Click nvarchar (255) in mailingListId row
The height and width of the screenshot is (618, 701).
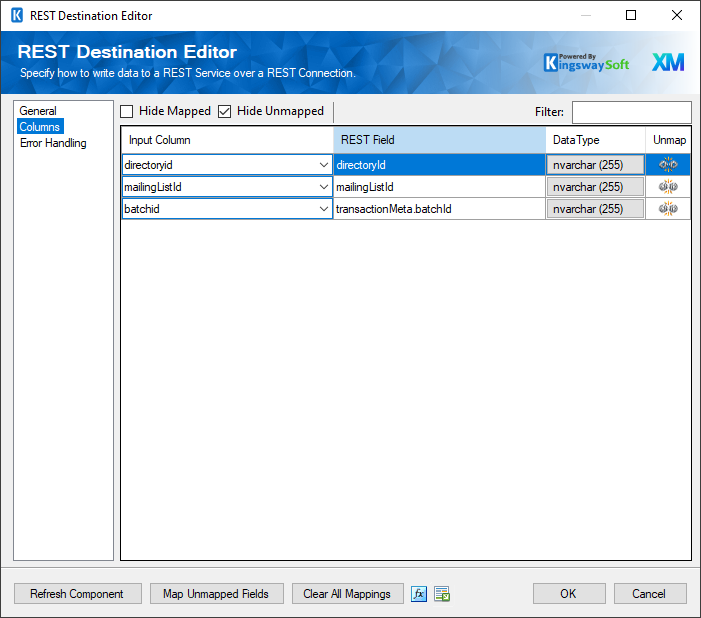click(x=595, y=186)
